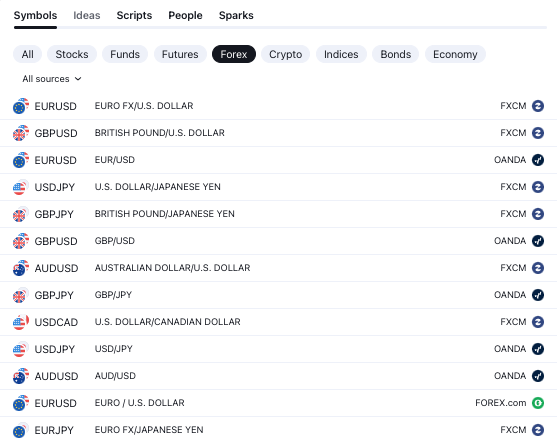
Task: Switch to the People tab
Action: 185,15
